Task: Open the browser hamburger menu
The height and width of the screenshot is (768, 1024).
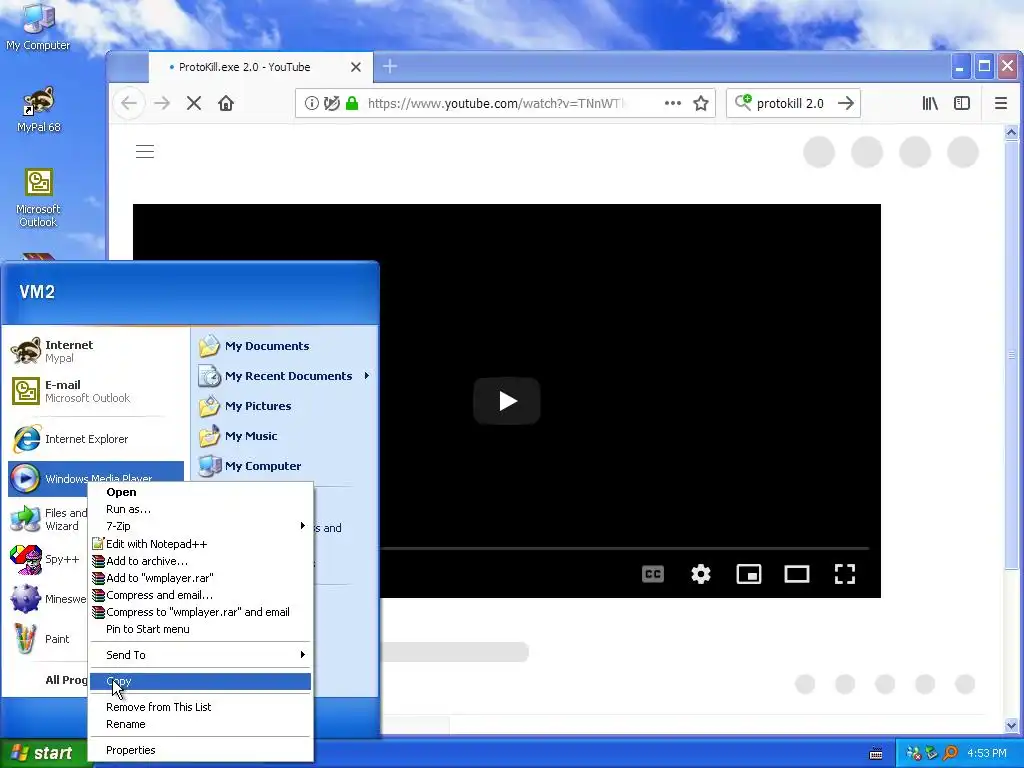Action: 1000,103
